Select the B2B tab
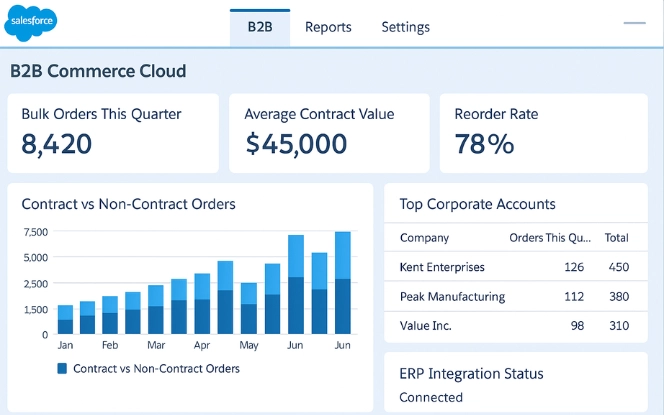The width and height of the screenshot is (664, 415). [x=260, y=27]
